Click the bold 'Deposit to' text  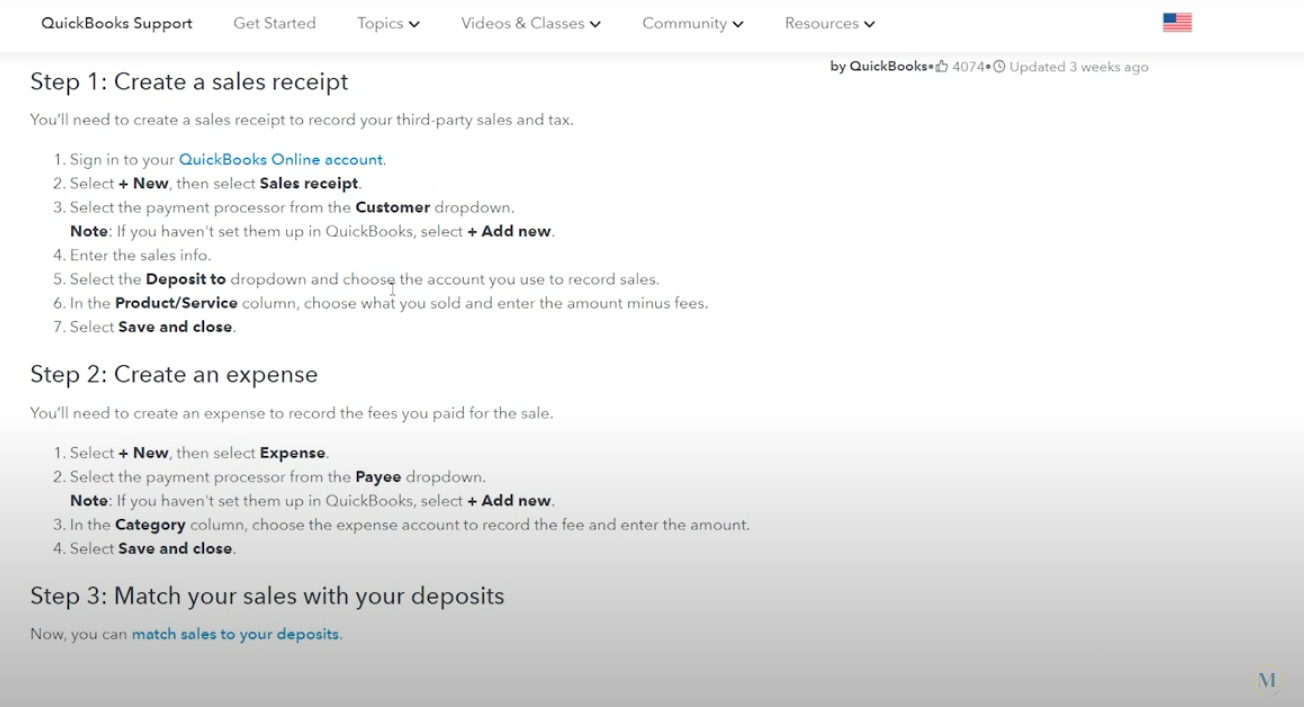click(x=186, y=279)
